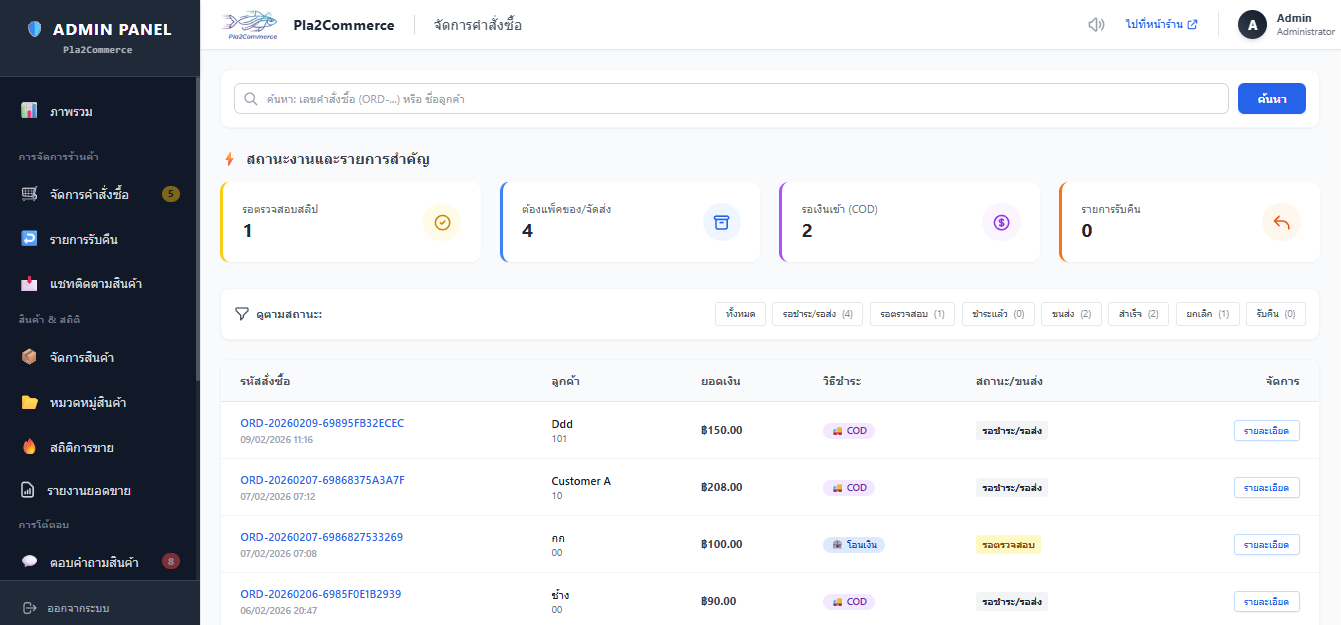Open order ORD-20260206-6985F0E1B2939
This screenshot has width=1341, height=625.
[x=320, y=594]
